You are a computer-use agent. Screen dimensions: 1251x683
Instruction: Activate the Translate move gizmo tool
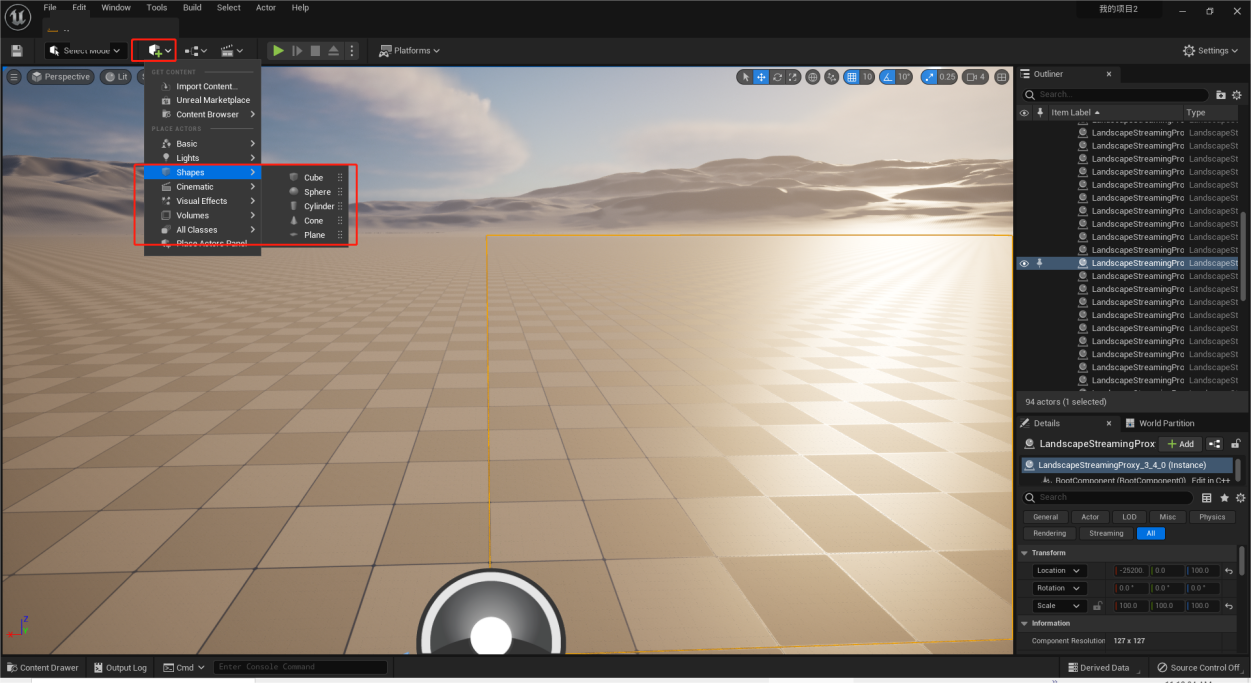pos(761,77)
